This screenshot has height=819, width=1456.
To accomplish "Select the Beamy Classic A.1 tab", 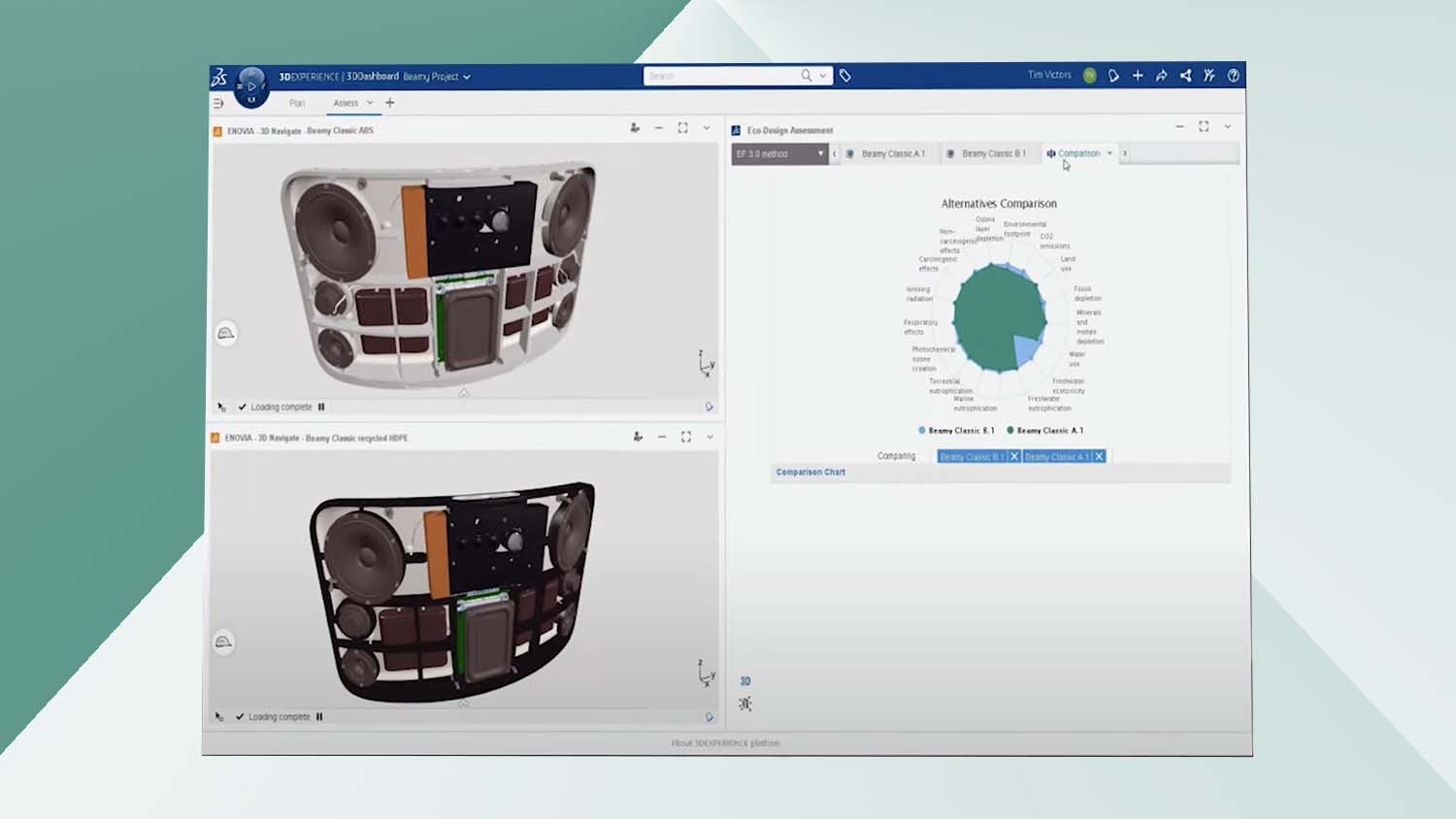I will (892, 154).
